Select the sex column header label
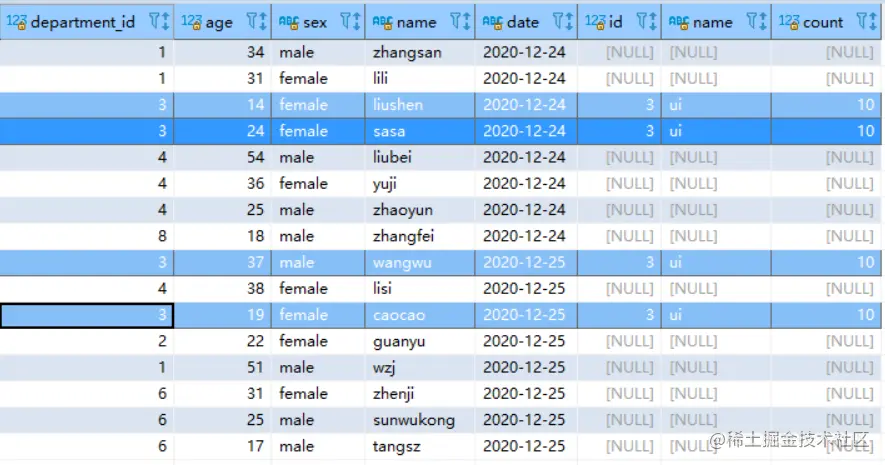The image size is (885, 465). (315, 23)
